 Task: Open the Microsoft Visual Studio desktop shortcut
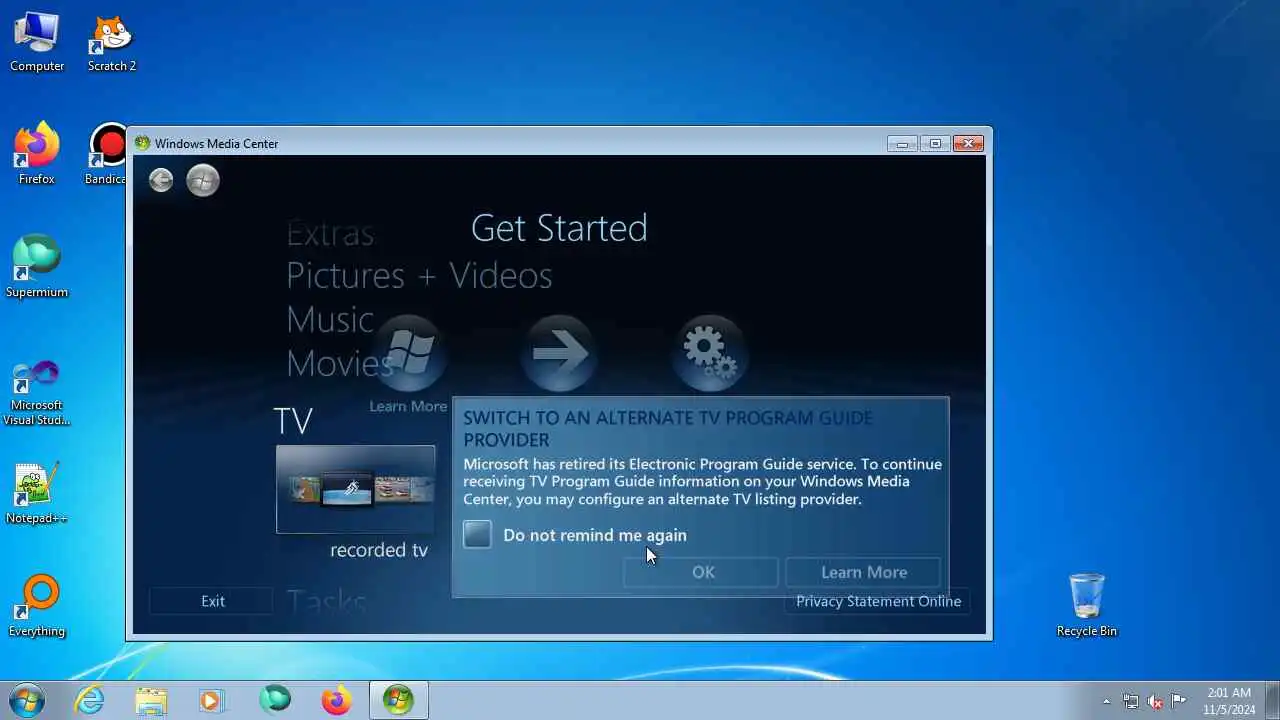click(37, 393)
